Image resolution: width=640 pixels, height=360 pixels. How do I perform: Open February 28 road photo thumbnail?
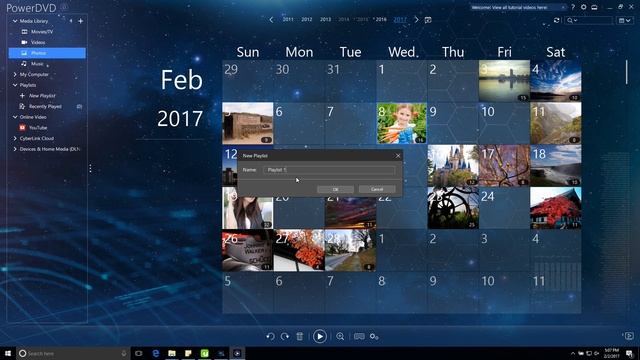(x=350, y=251)
